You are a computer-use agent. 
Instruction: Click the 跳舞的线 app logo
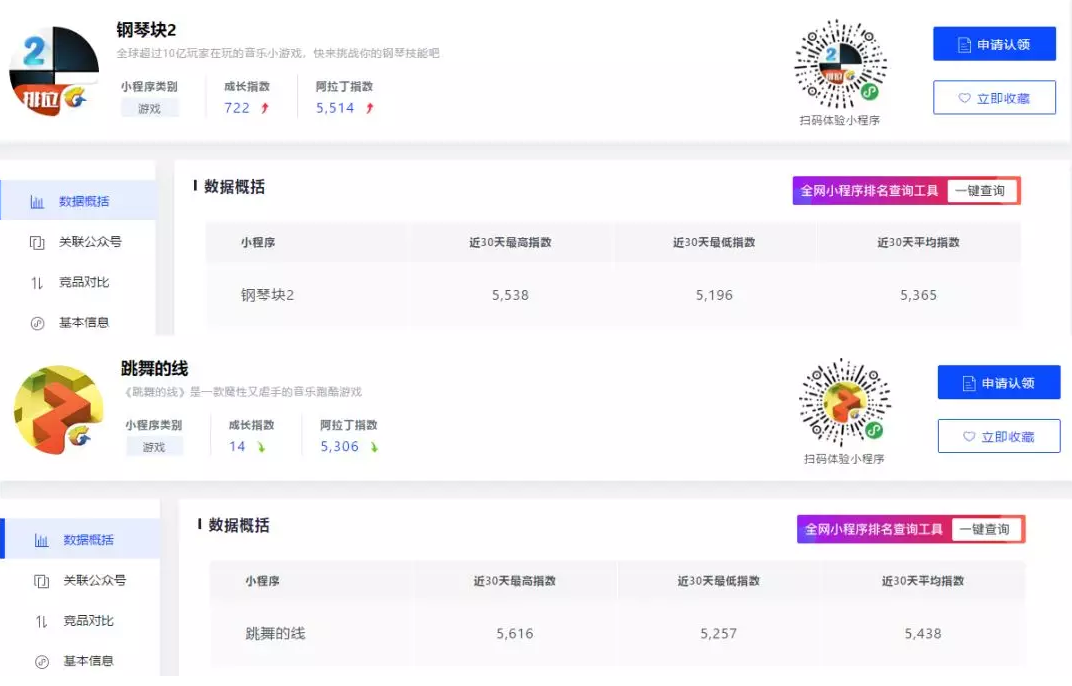tap(59, 410)
